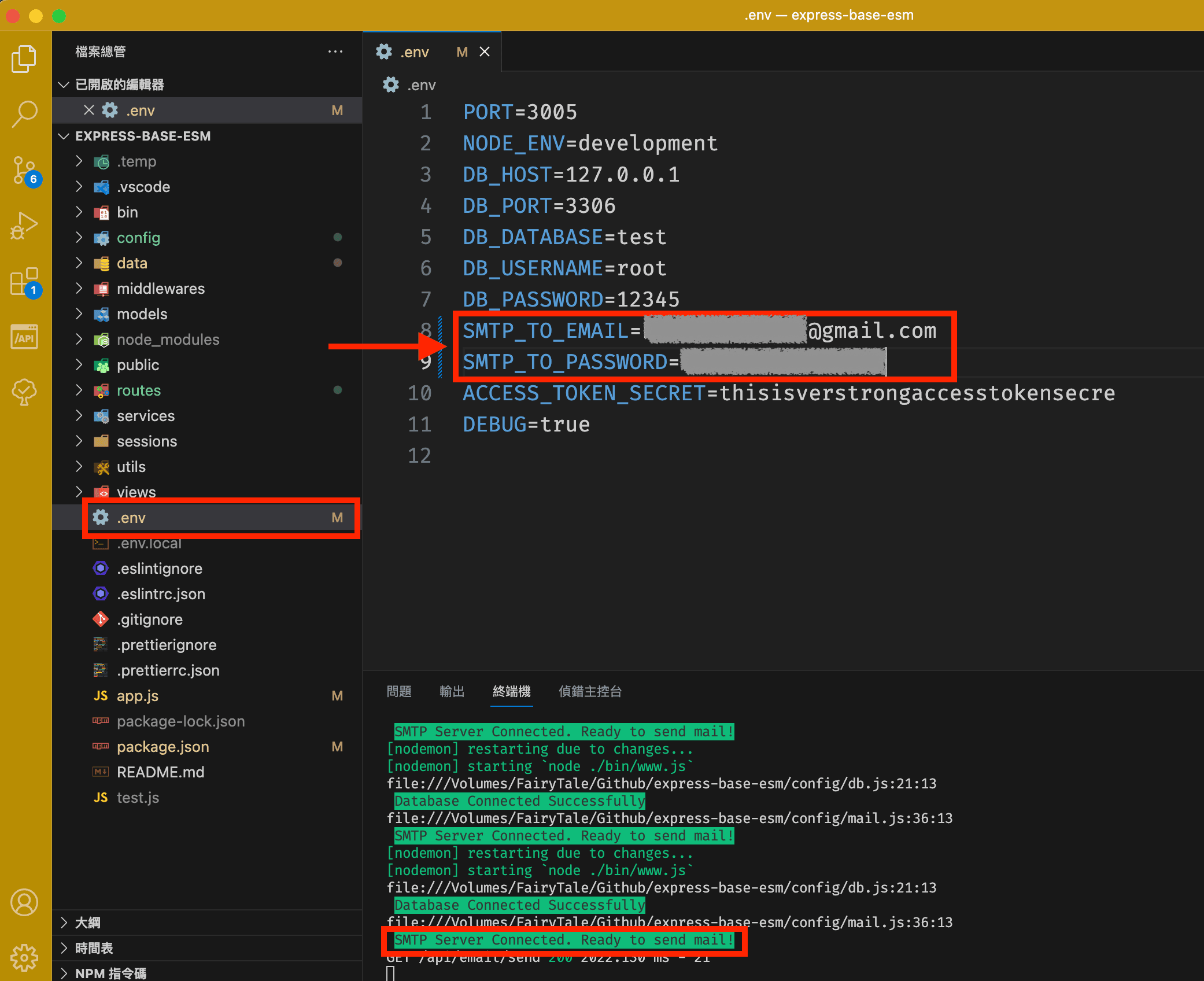Collapse the EXPRESS-BASE-ESM project section
This screenshot has width=1204, height=981.
pos(64,136)
